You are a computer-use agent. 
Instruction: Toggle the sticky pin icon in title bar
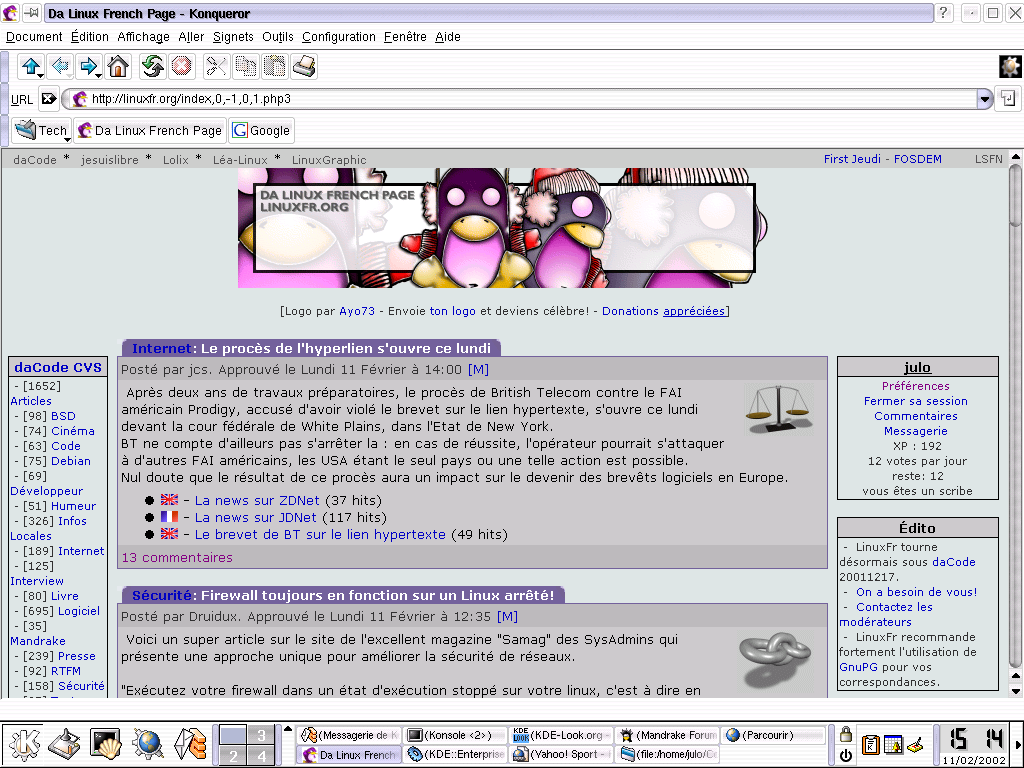pos(31,12)
